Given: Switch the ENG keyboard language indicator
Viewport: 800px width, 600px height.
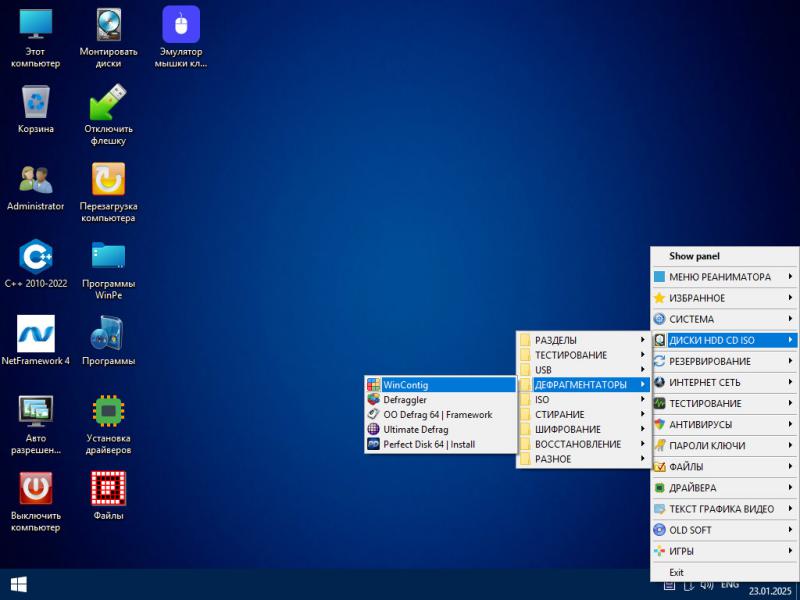Looking at the screenshot, I should [730, 584].
